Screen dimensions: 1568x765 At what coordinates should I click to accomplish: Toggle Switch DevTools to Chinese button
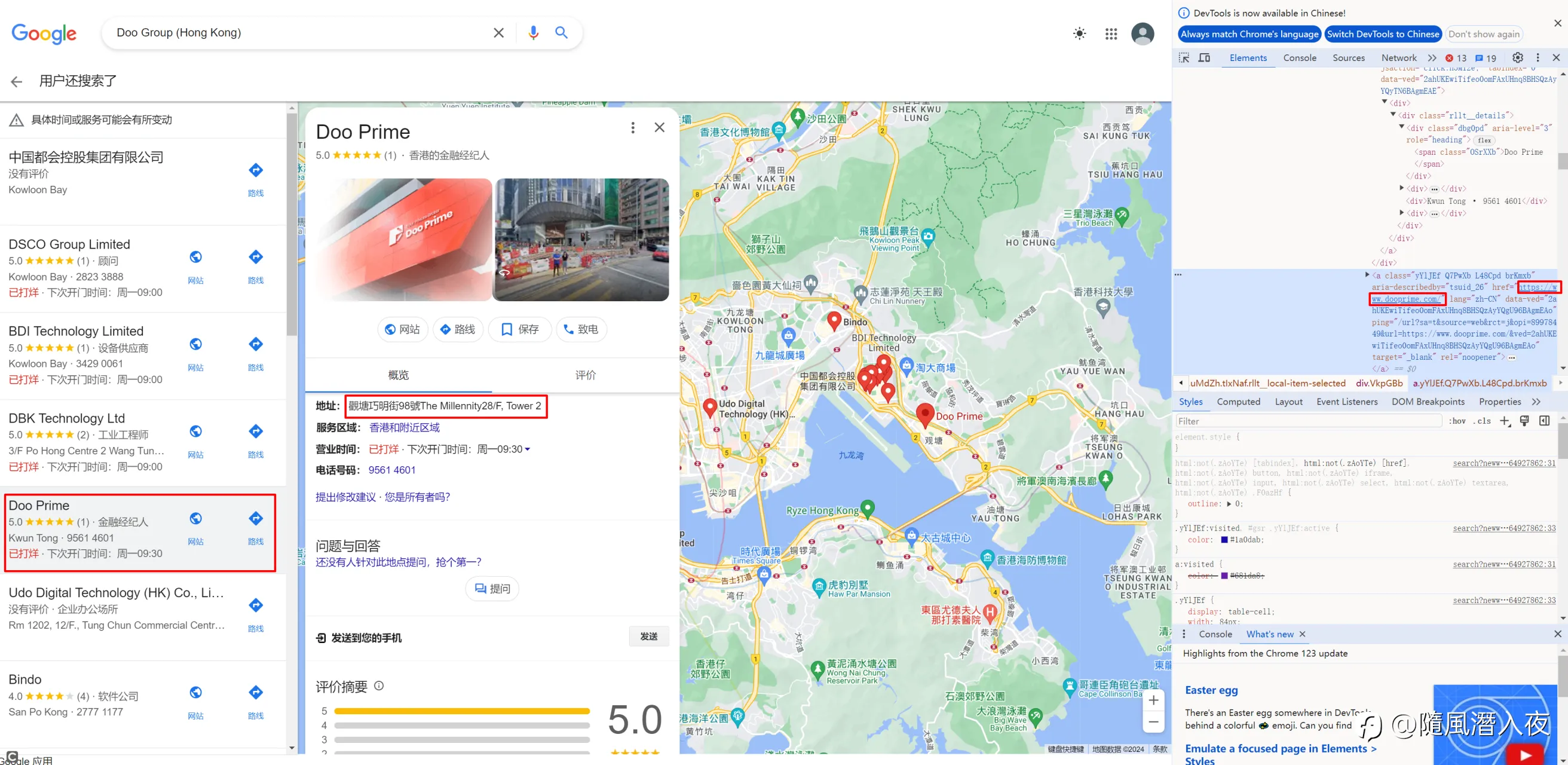(1384, 34)
